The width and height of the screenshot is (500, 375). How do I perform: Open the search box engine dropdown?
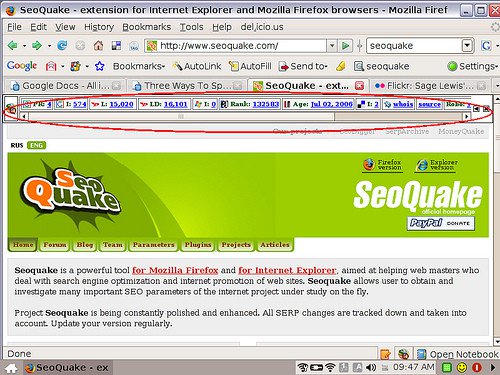(467, 45)
